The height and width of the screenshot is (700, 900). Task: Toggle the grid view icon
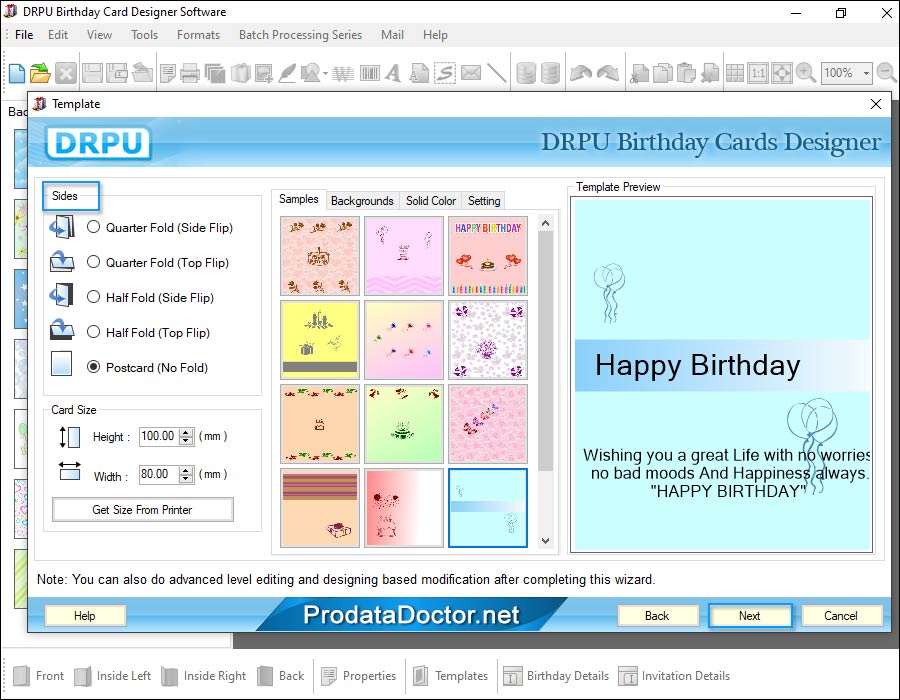(734, 73)
